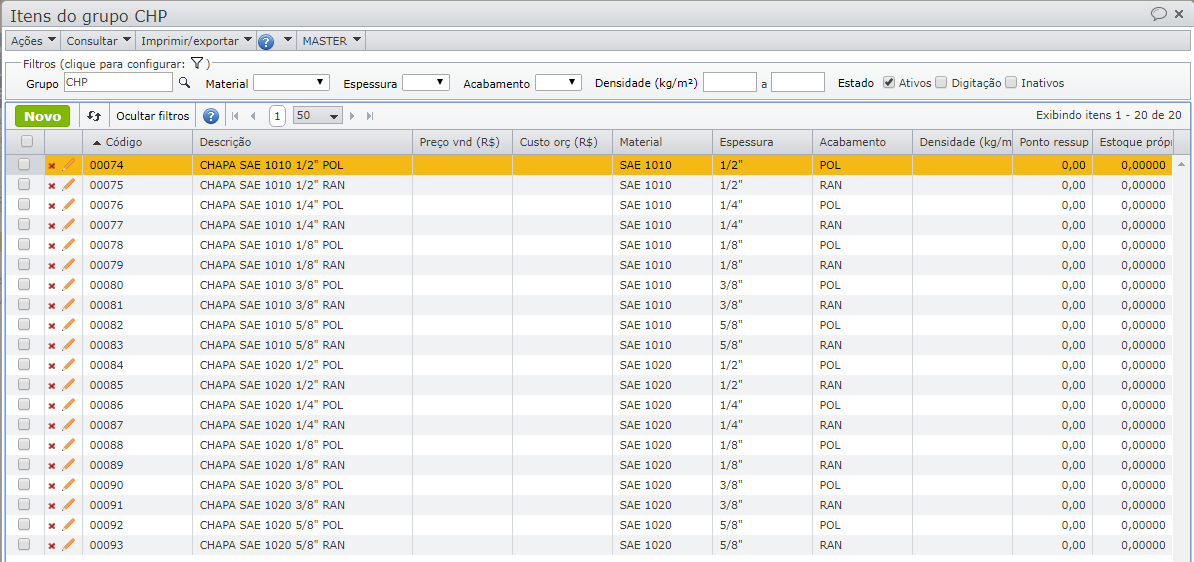Click the blue help icon beside Ocultar filtros

pos(210,116)
